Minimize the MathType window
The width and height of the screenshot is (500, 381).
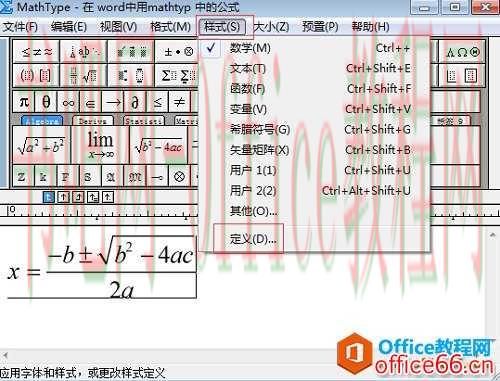click(425, 7)
